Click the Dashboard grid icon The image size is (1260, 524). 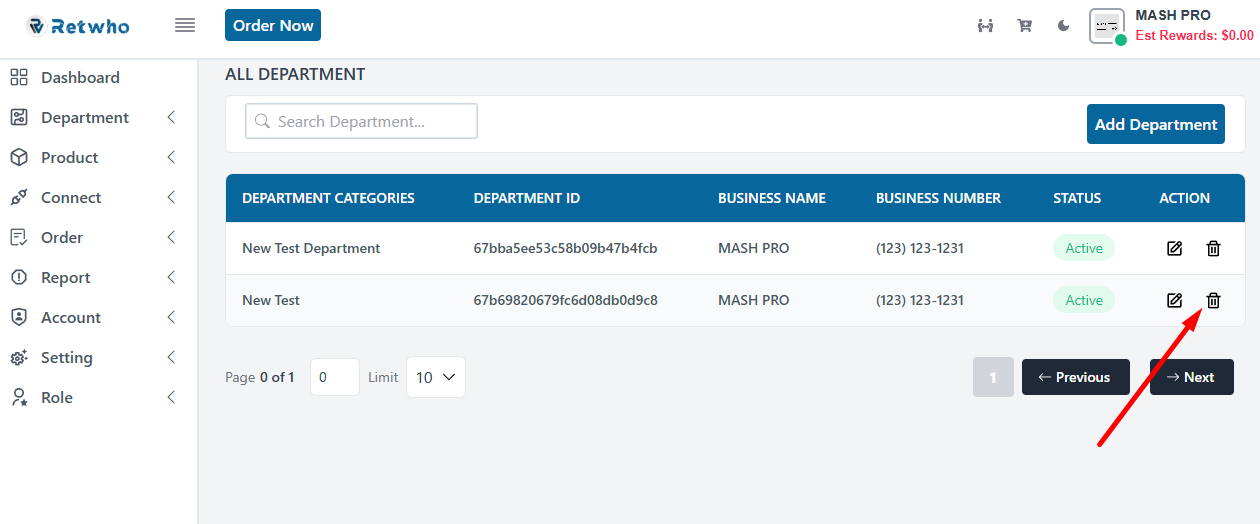click(x=19, y=77)
